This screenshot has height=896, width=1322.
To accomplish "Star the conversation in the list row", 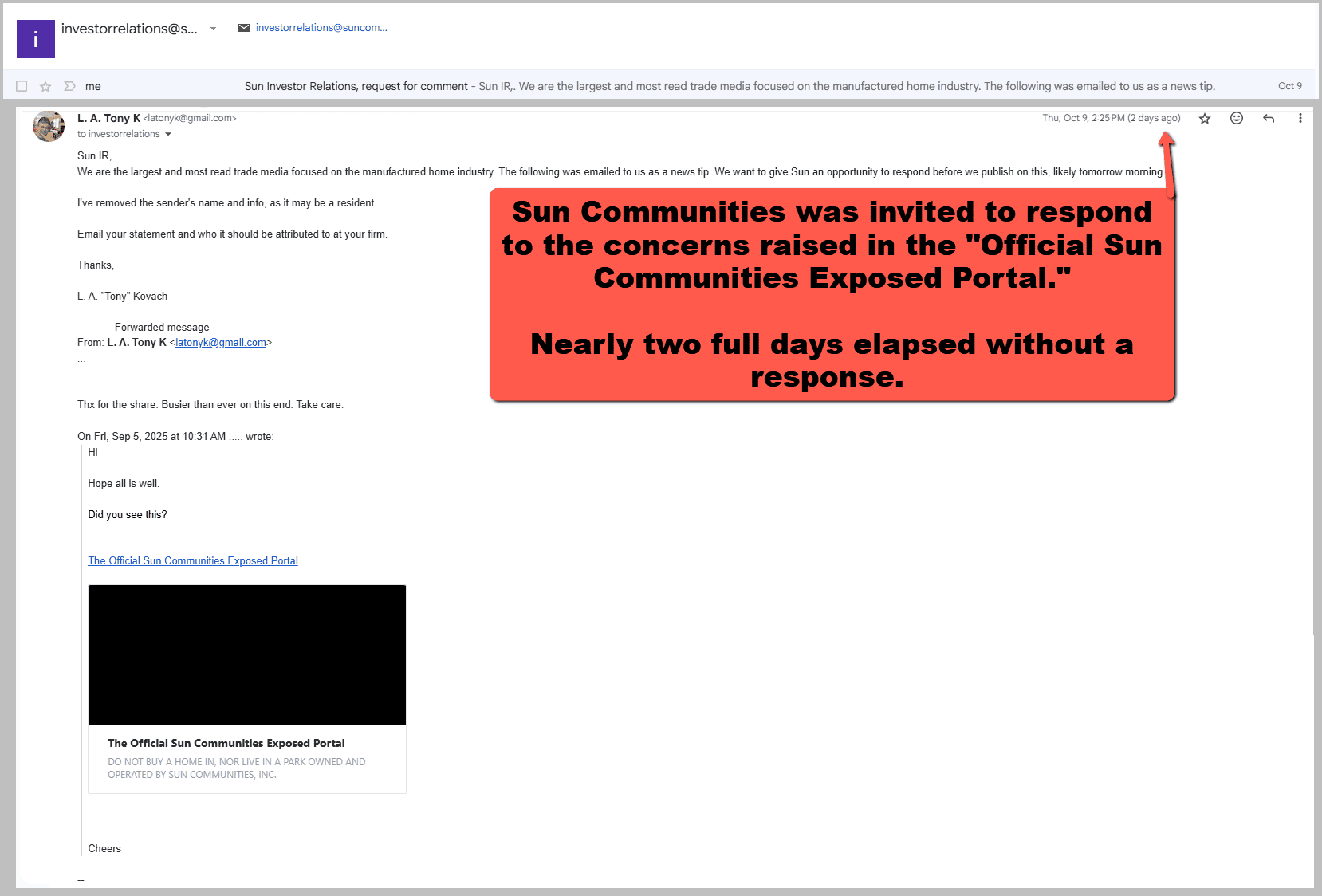I will (x=45, y=86).
